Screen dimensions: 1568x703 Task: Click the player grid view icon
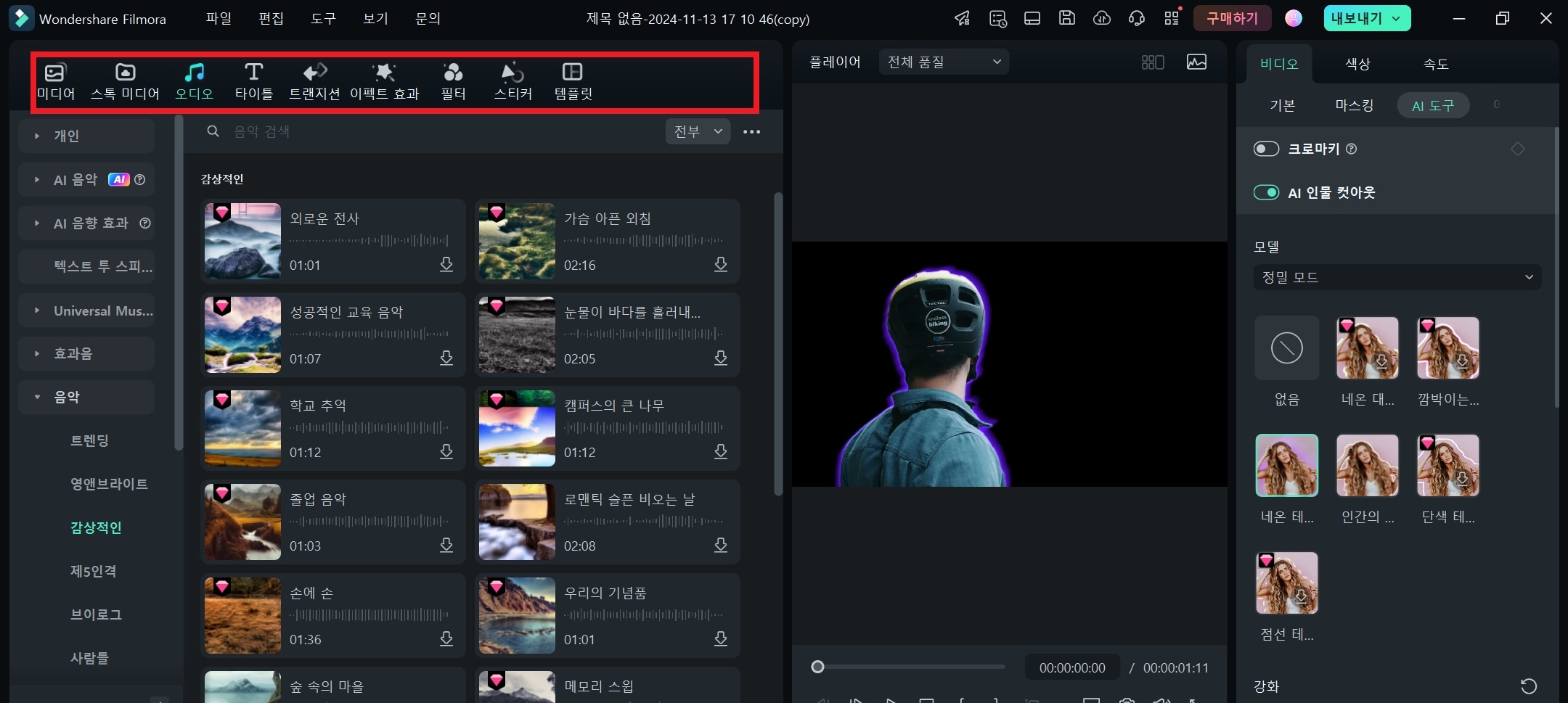(x=1153, y=62)
